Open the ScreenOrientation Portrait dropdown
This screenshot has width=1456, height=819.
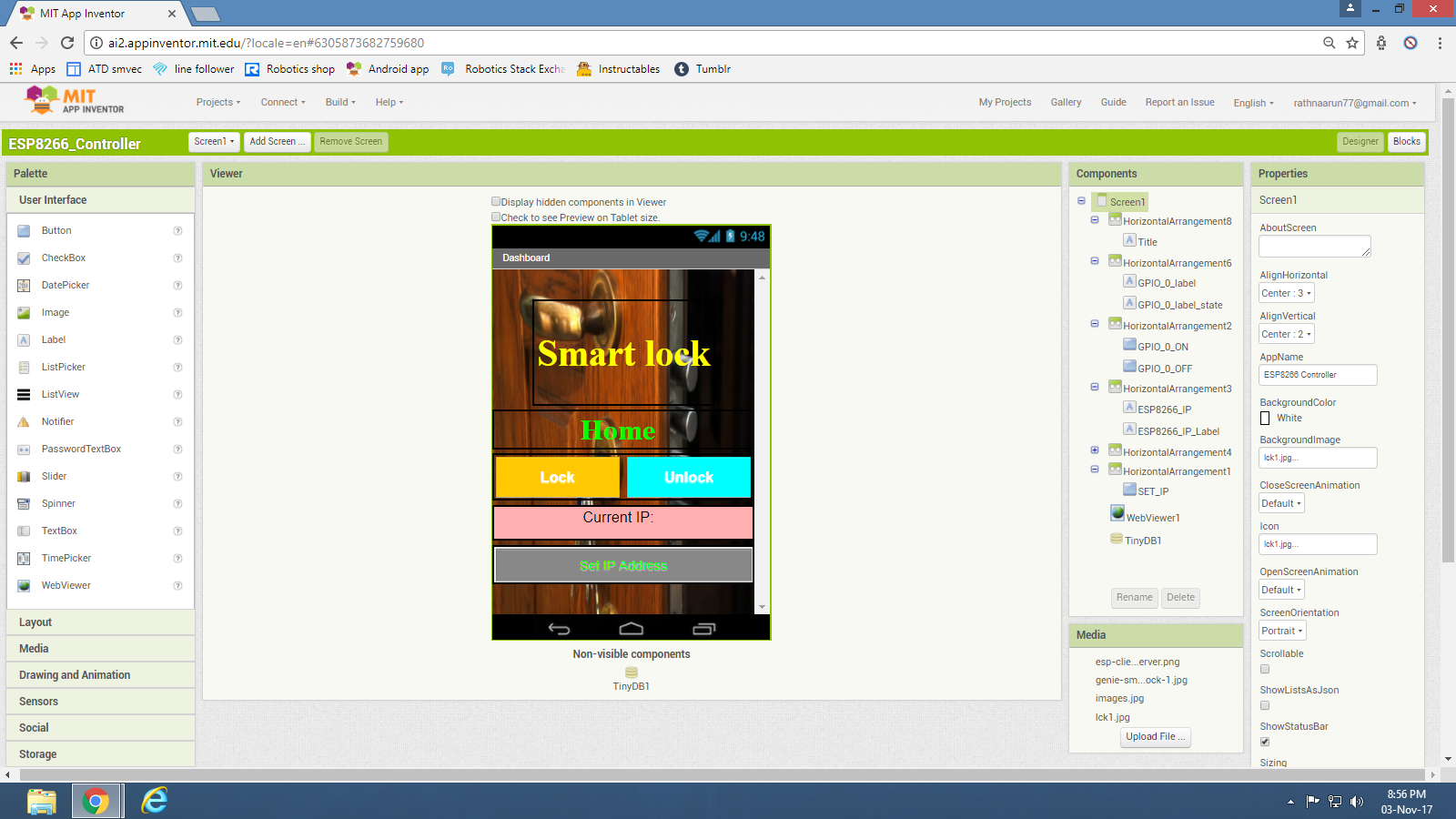tap(1282, 631)
